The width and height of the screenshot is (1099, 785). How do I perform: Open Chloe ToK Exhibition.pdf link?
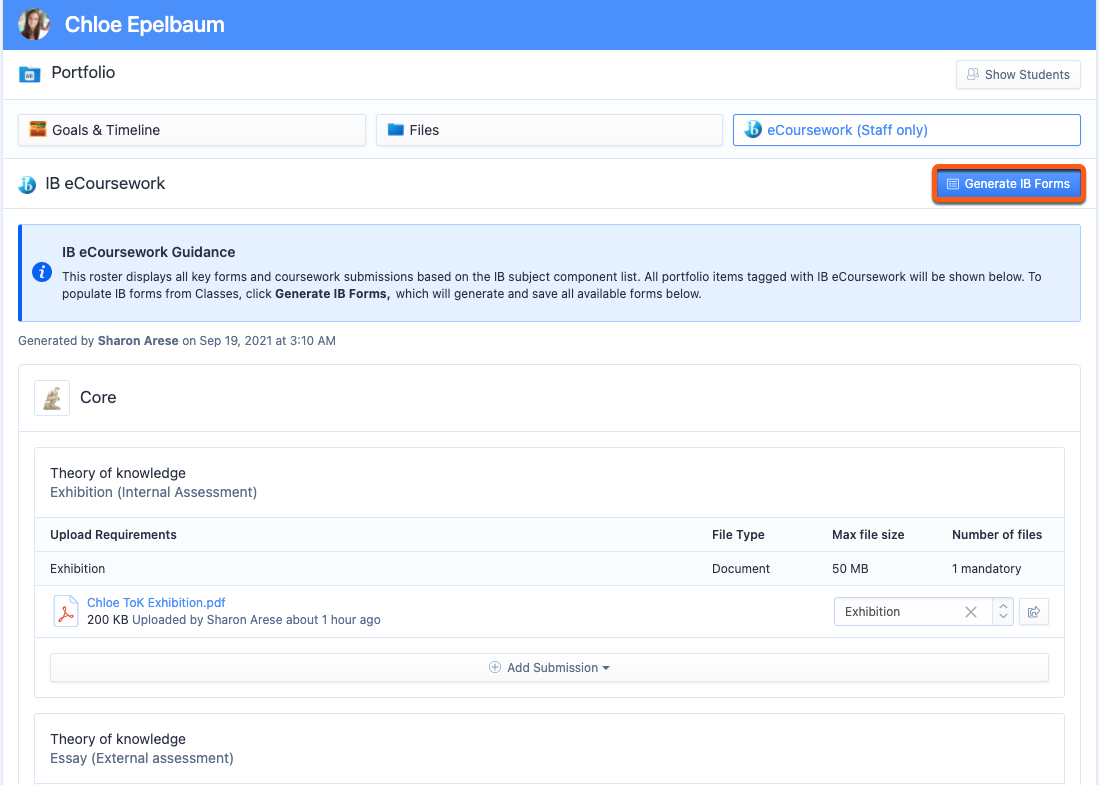point(156,603)
